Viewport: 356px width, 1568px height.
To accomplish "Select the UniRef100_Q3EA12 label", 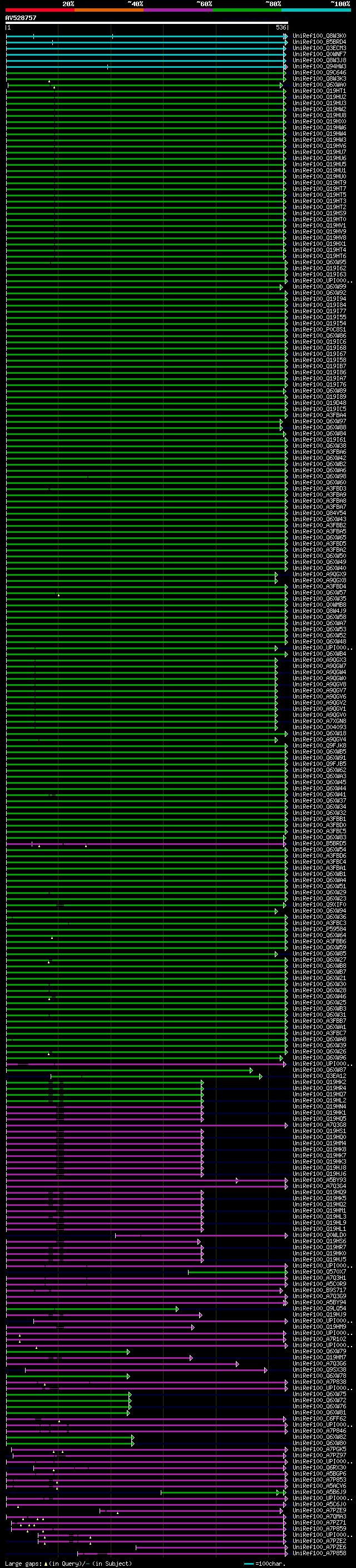I will coord(319,1076).
